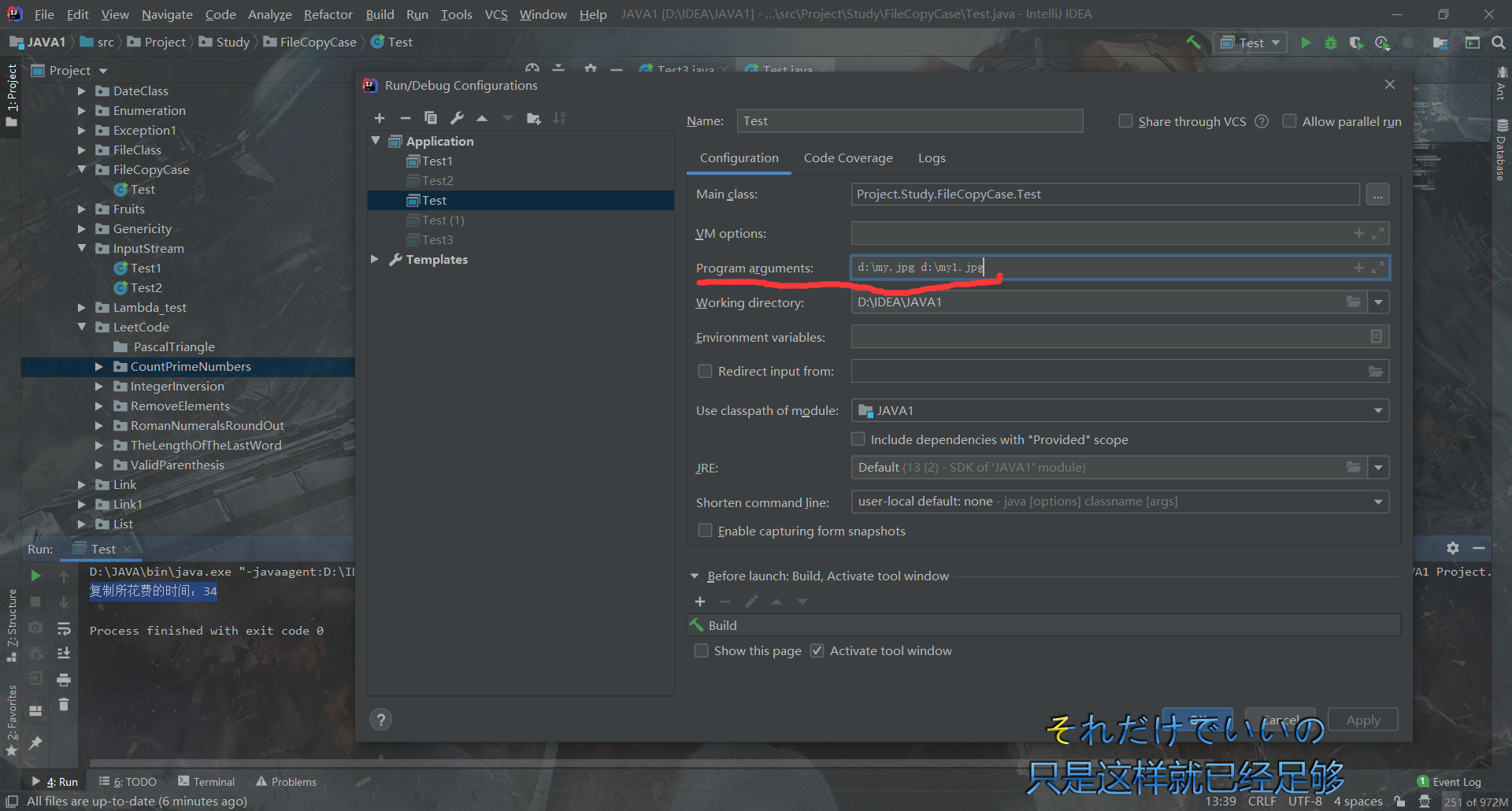Open run configuration selector Test dropdown
This screenshot has width=1512, height=811.
[x=1250, y=43]
